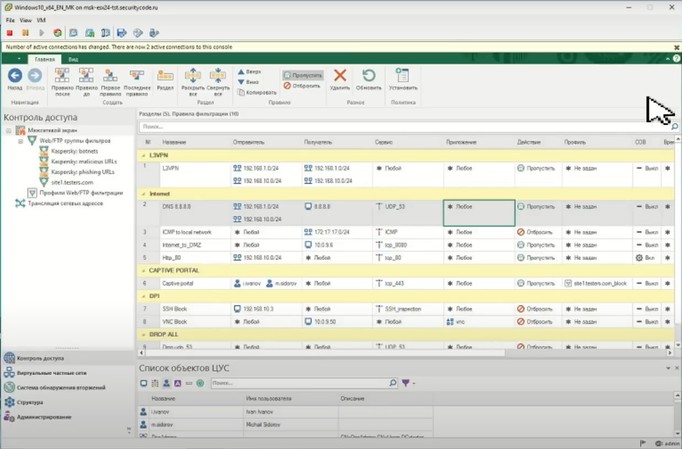Click the Последнее правило icon
This screenshot has width=682, height=449.
pyautogui.click(x=137, y=76)
